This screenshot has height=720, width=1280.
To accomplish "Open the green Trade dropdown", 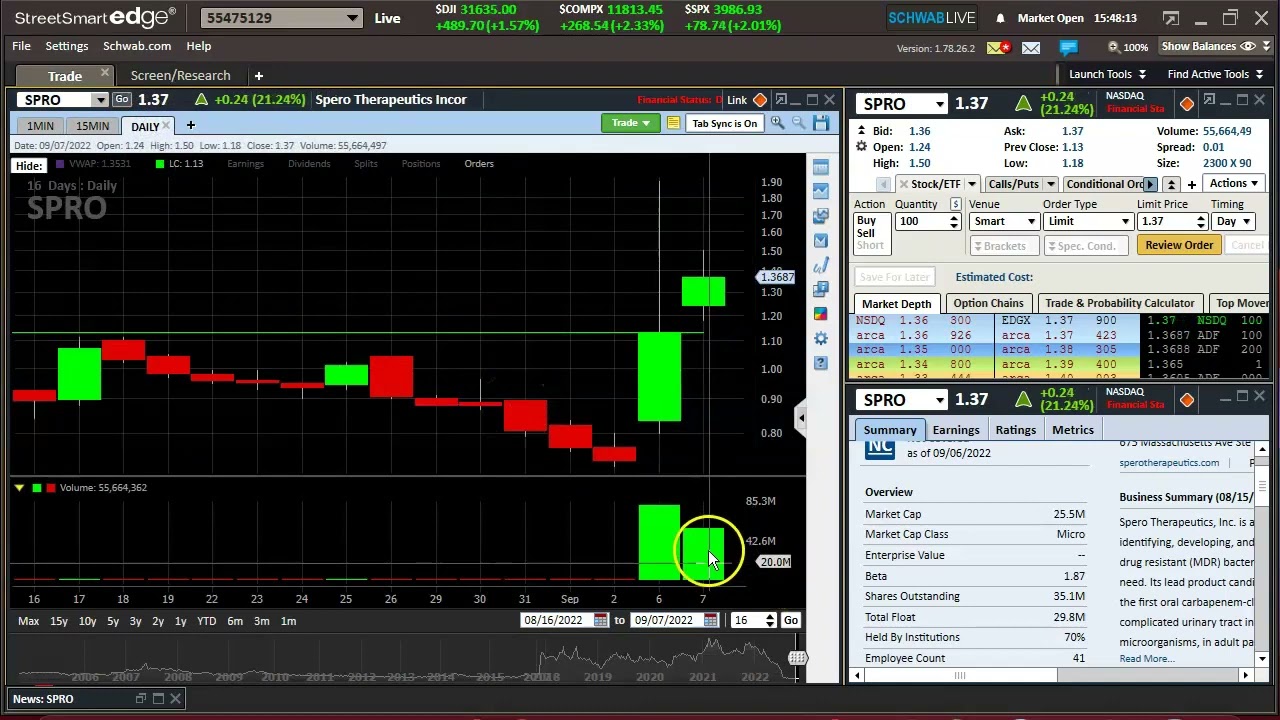I will (630, 123).
